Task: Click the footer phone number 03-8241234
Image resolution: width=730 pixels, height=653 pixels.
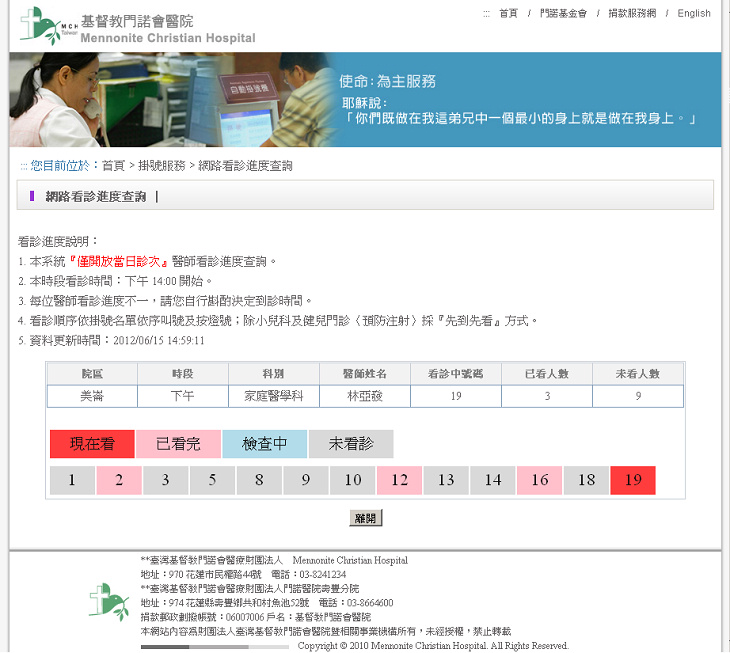Action: click(x=323, y=575)
